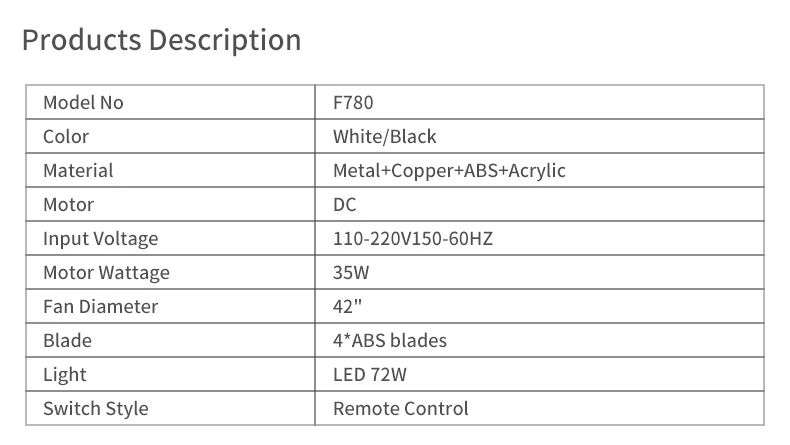The width and height of the screenshot is (790, 445).
Task: Click the DC motor value
Action: (x=345, y=205)
